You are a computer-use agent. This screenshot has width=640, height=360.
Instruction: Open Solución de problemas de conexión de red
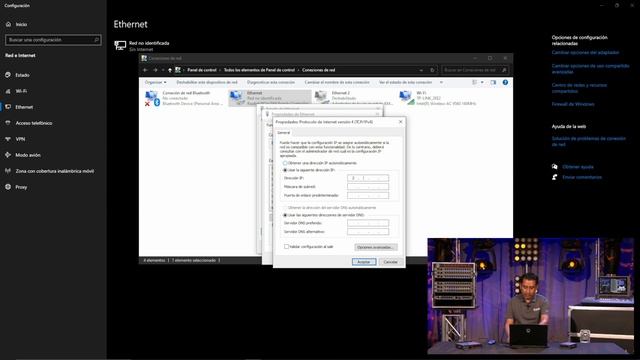589,141
